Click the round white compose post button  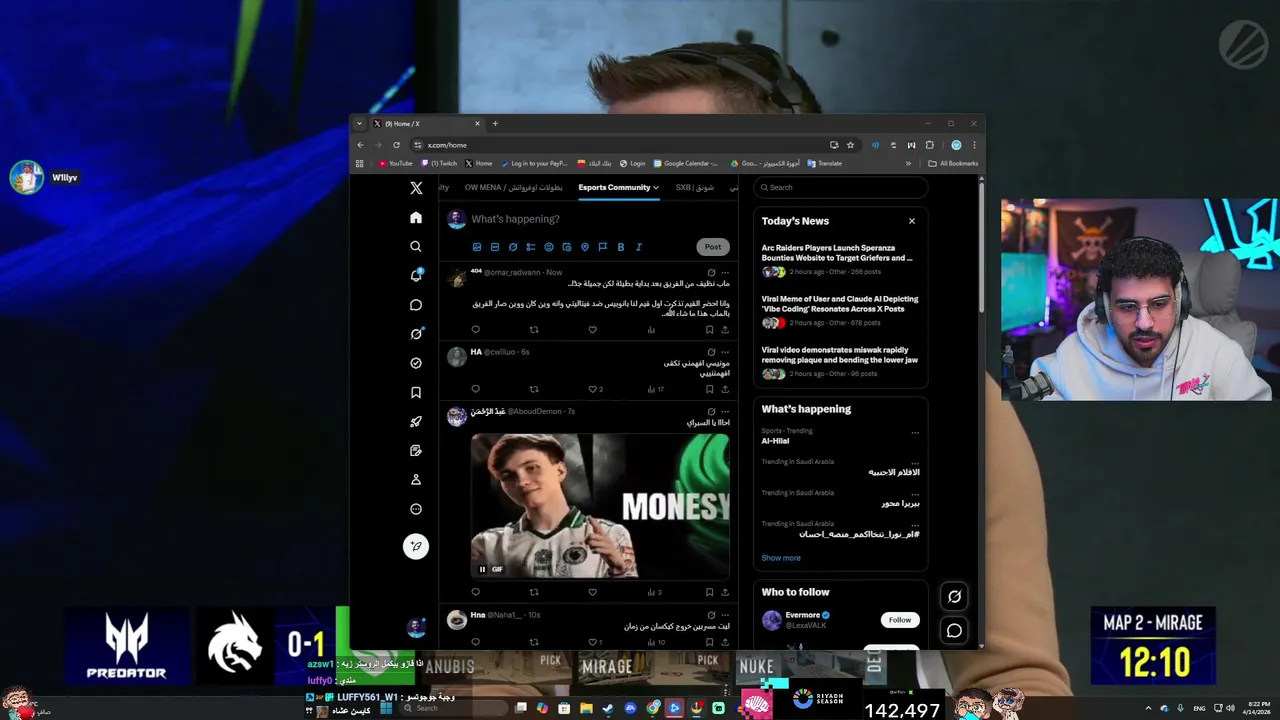[416, 546]
